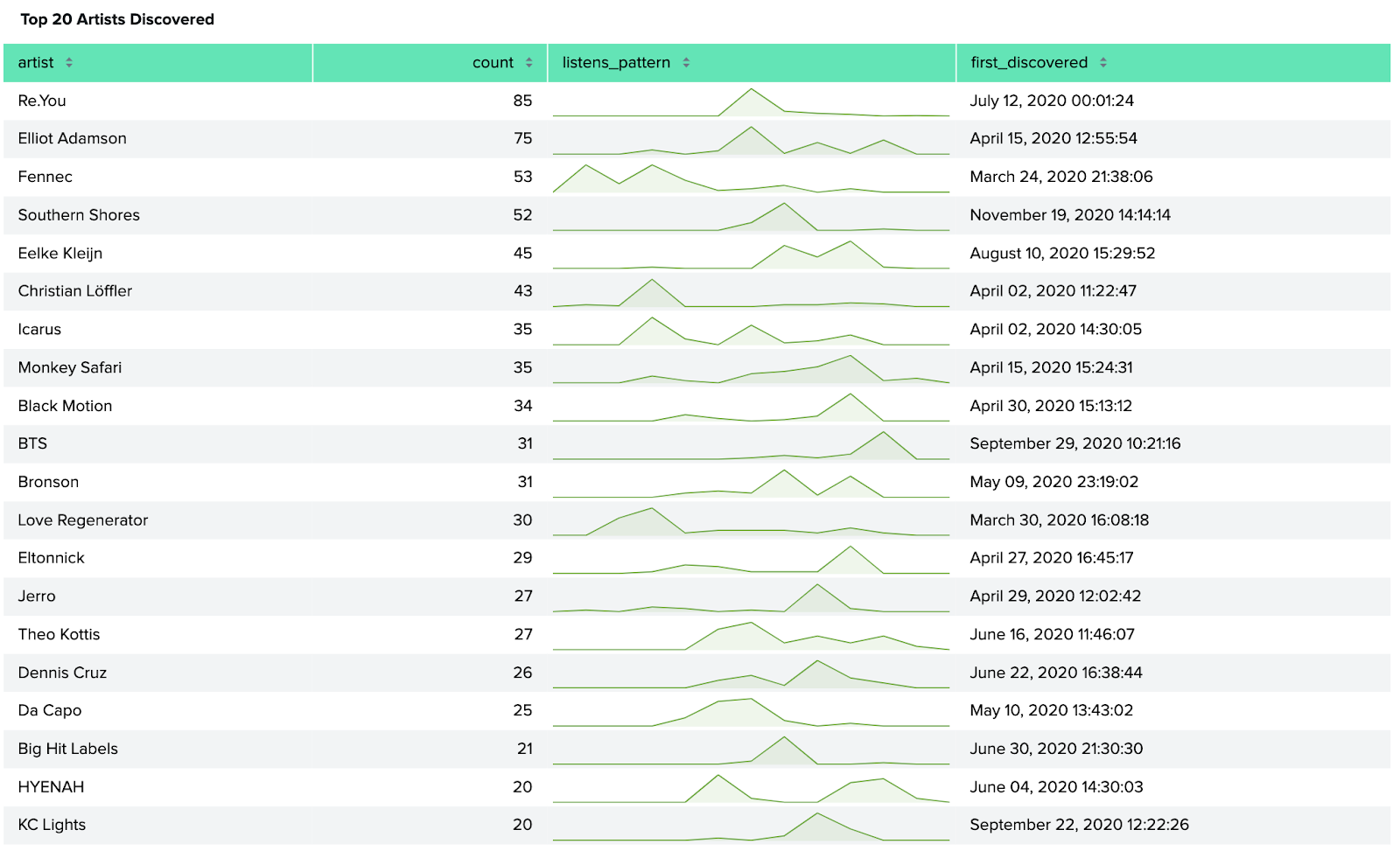This screenshot has height=858, width=1400.
Task: Click count value 52 for Southern Shores
Action: tap(522, 215)
